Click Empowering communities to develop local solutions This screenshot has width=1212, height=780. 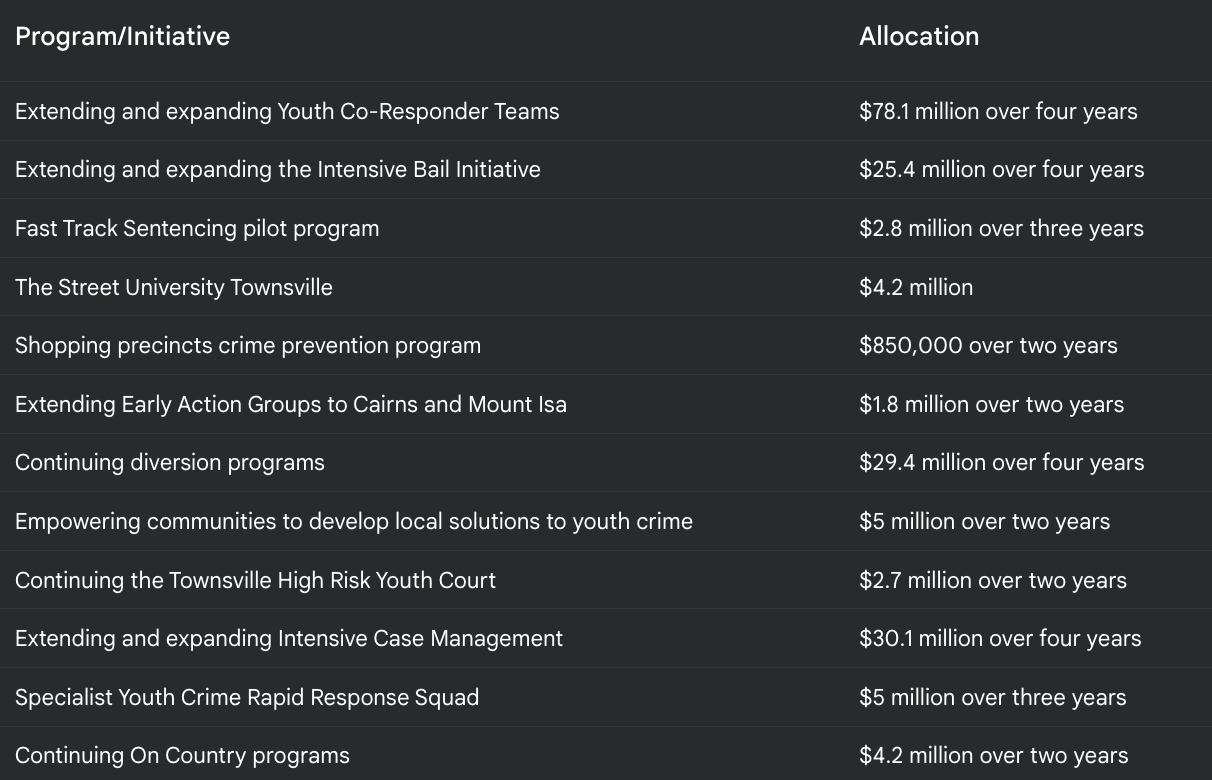click(x=353, y=521)
